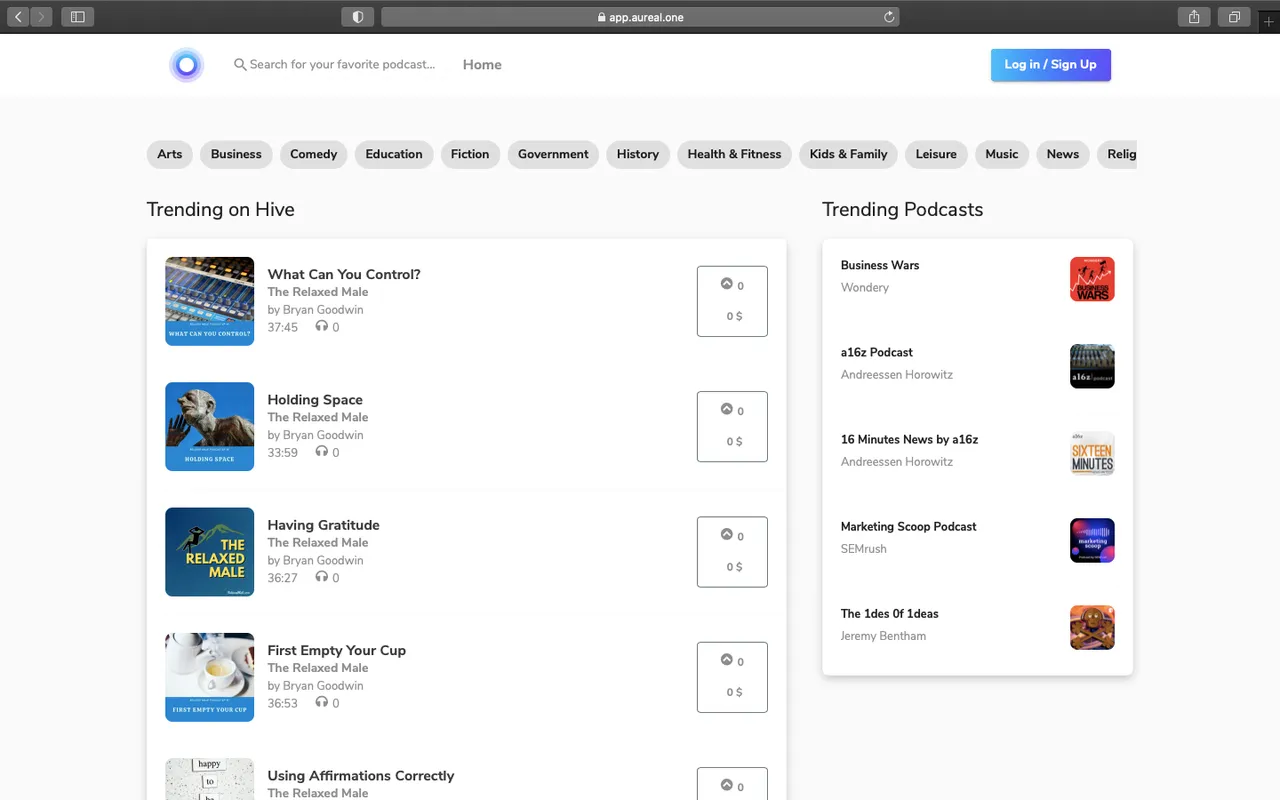The width and height of the screenshot is (1280, 800).
Task: Click headphones icon for What Can You Control?
Action: 321,326
